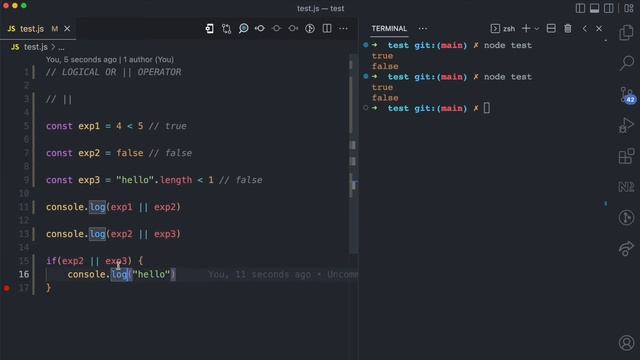640x360 pixels.
Task: Click test.js in the breadcrumb
Action: (x=36, y=47)
